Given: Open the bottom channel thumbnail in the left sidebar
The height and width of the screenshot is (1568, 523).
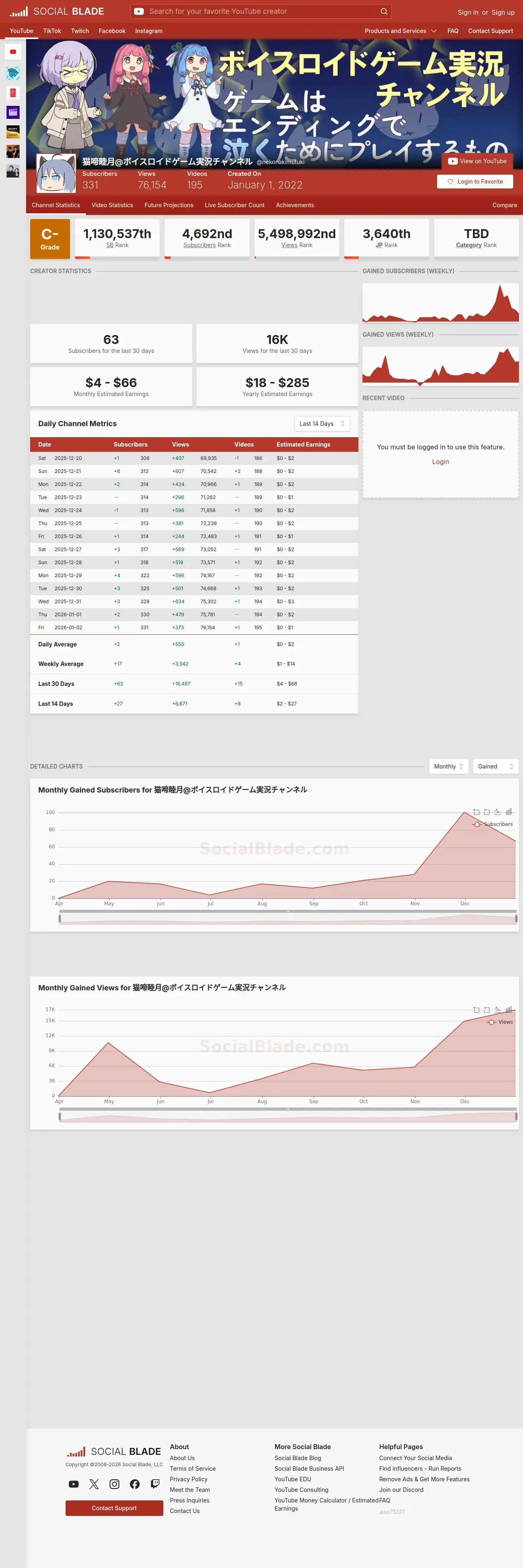Looking at the screenshot, I should point(13,171).
